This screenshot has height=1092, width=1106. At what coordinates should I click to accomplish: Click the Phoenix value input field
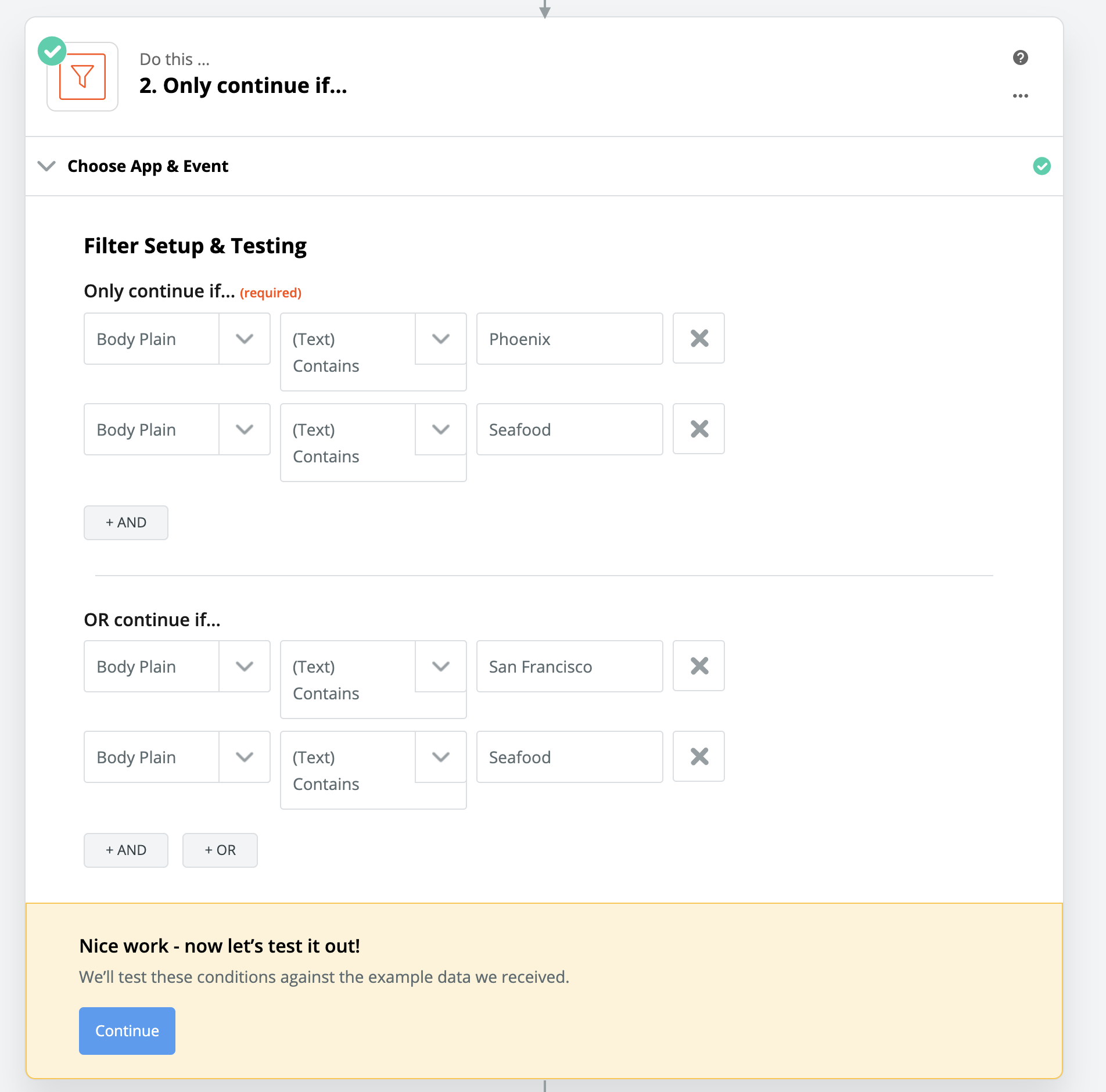[569, 339]
